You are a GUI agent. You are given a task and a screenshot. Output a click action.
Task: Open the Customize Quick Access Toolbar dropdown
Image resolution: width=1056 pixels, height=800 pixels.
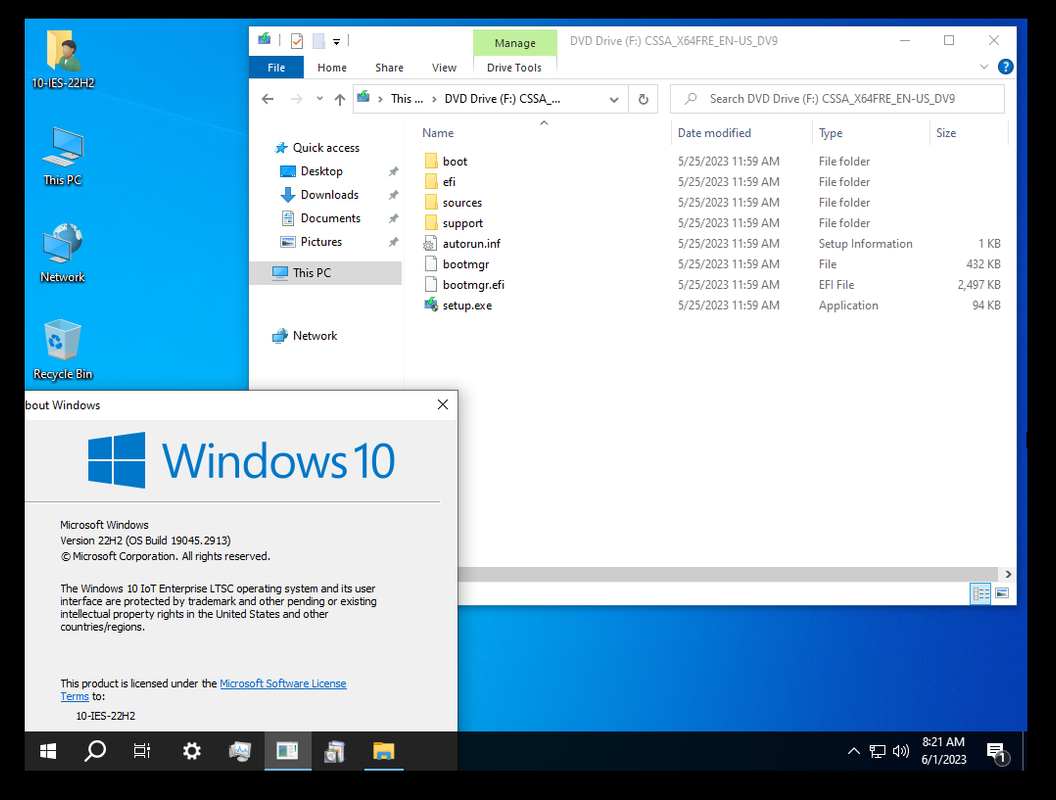coord(336,41)
